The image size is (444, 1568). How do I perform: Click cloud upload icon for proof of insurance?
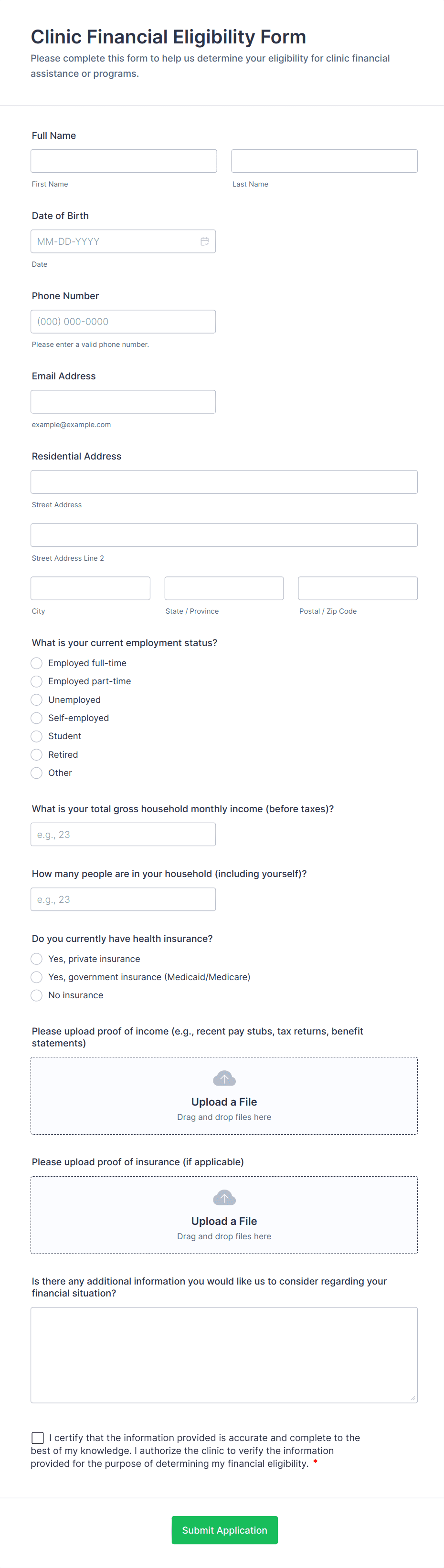[x=224, y=1198]
